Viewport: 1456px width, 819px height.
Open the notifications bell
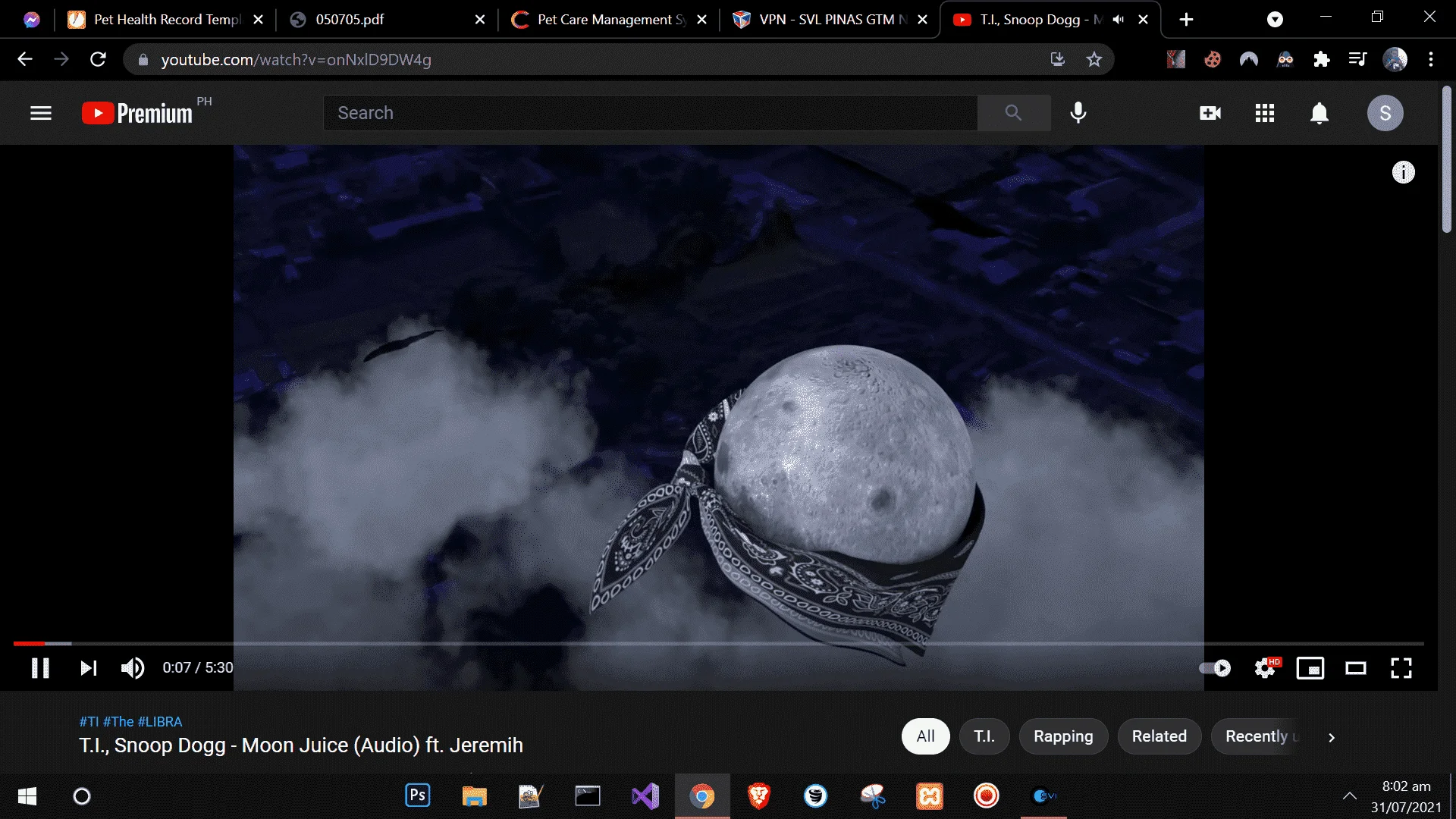coord(1319,113)
